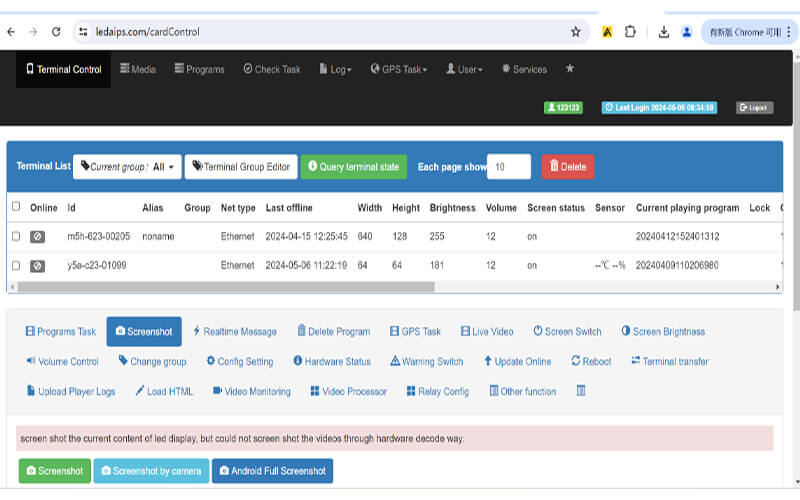Go to the Programs menu
Viewport: 800px width, 500px height.
coord(199,69)
